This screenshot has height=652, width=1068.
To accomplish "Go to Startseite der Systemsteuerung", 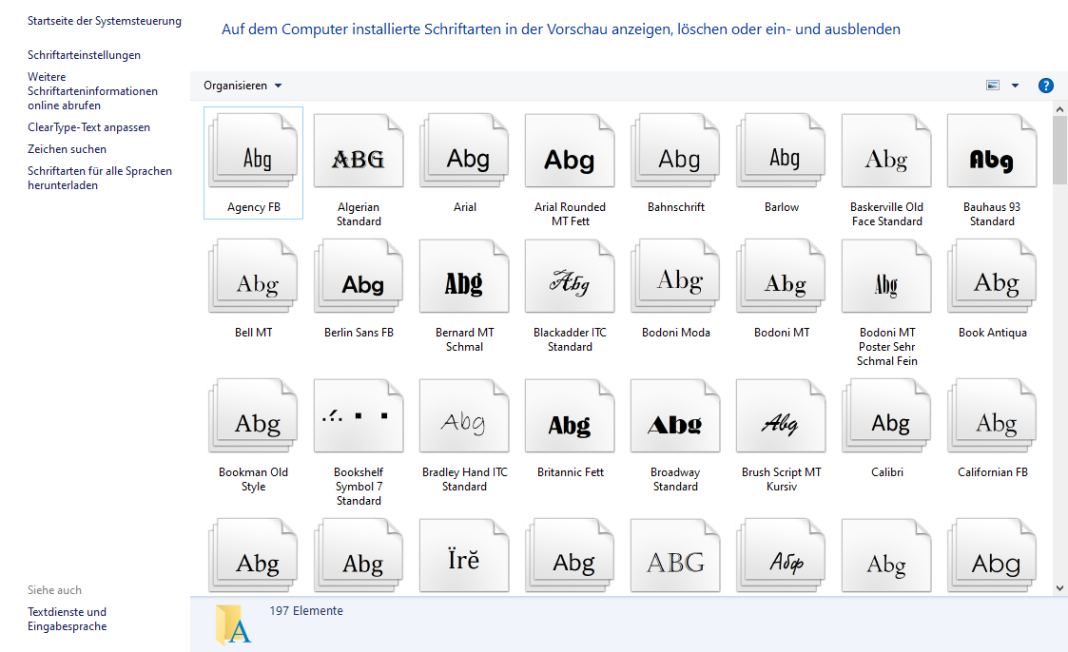I will tap(104, 20).
